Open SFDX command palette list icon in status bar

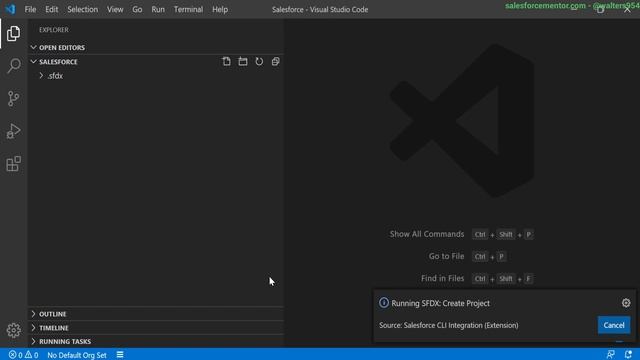[x=120, y=355]
